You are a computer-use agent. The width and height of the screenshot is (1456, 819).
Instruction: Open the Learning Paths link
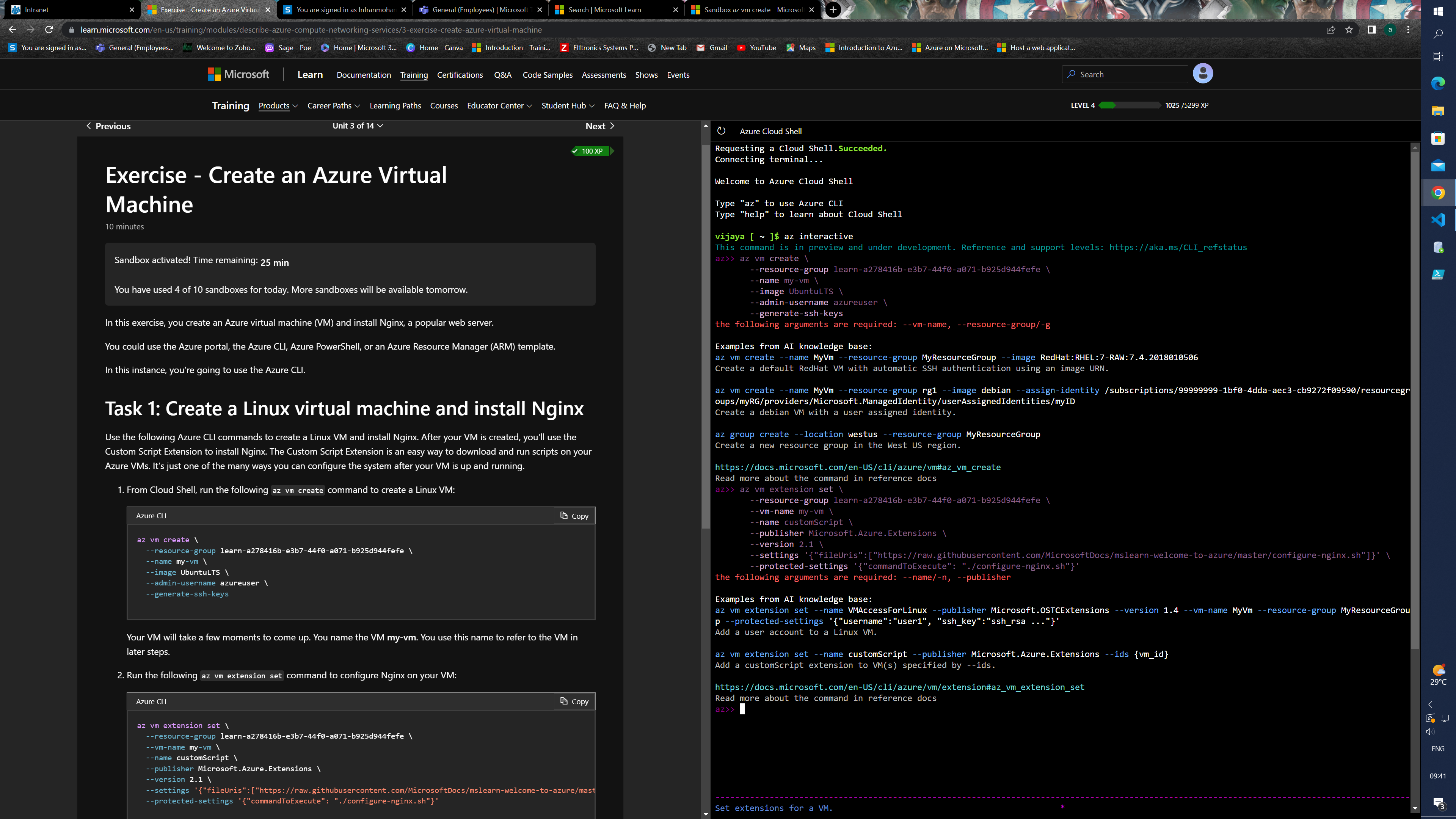(395, 106)
